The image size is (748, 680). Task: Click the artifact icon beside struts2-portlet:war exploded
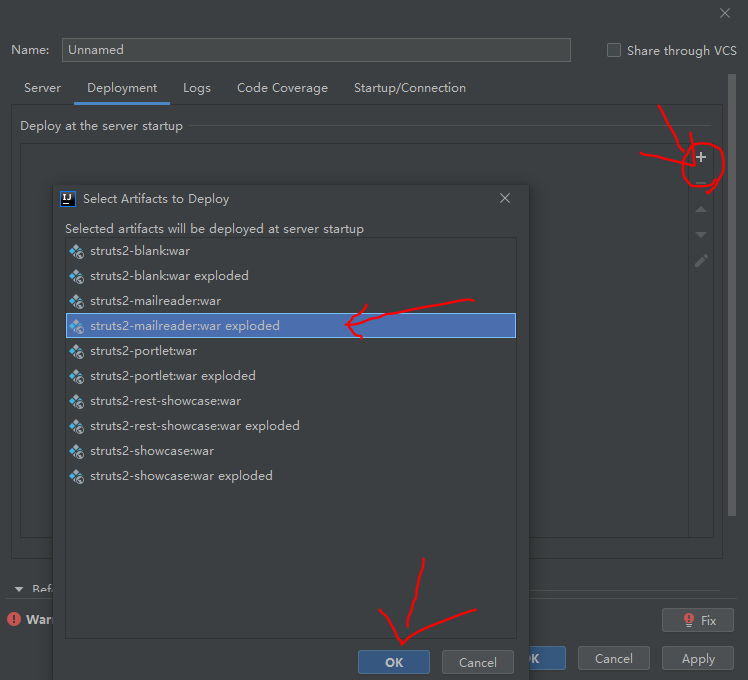(76, 376)
